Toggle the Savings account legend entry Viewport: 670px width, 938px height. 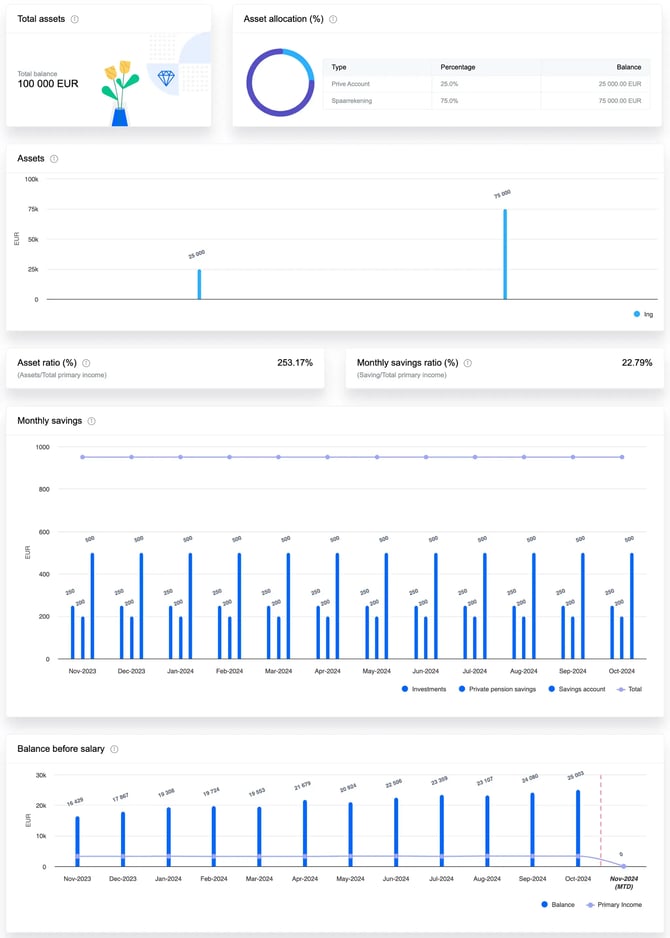coord(577,689)
